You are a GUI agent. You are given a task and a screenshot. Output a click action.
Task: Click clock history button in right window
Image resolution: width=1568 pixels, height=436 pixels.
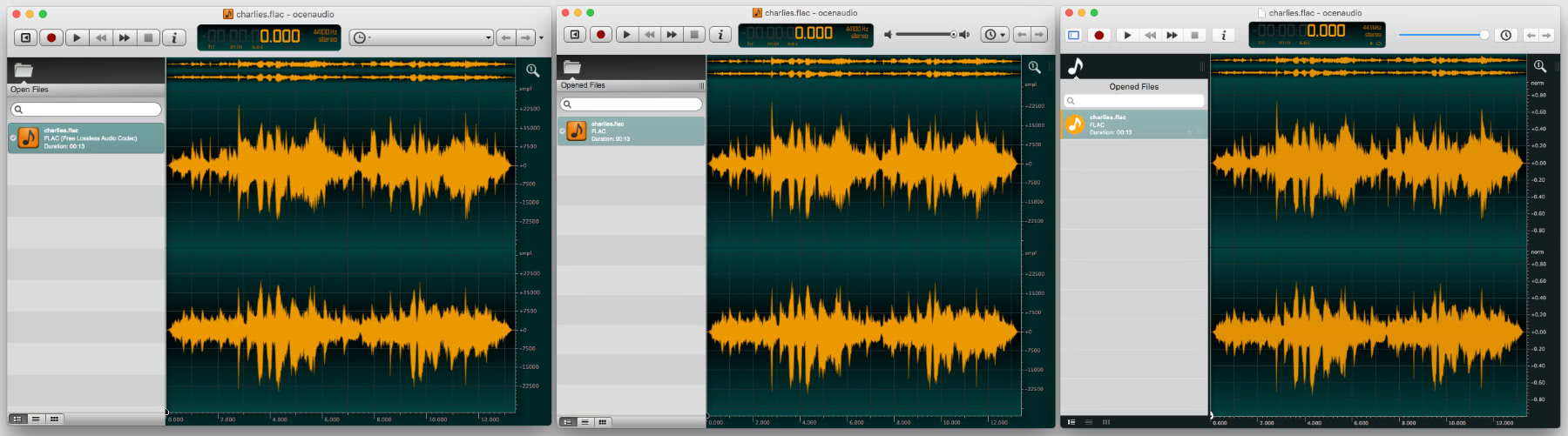click(1506, 35)
